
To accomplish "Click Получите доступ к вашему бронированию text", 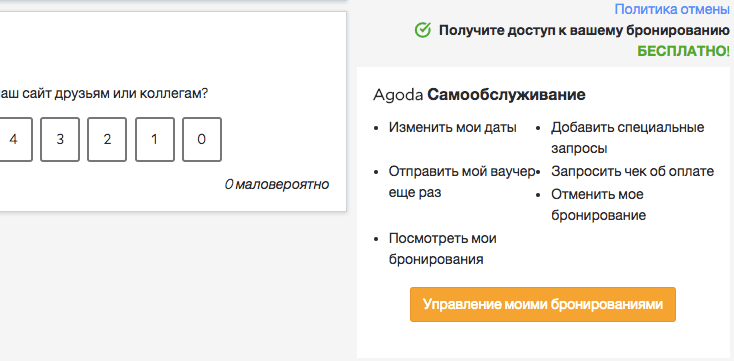I will pyautogui.click(x=584, y=31).
